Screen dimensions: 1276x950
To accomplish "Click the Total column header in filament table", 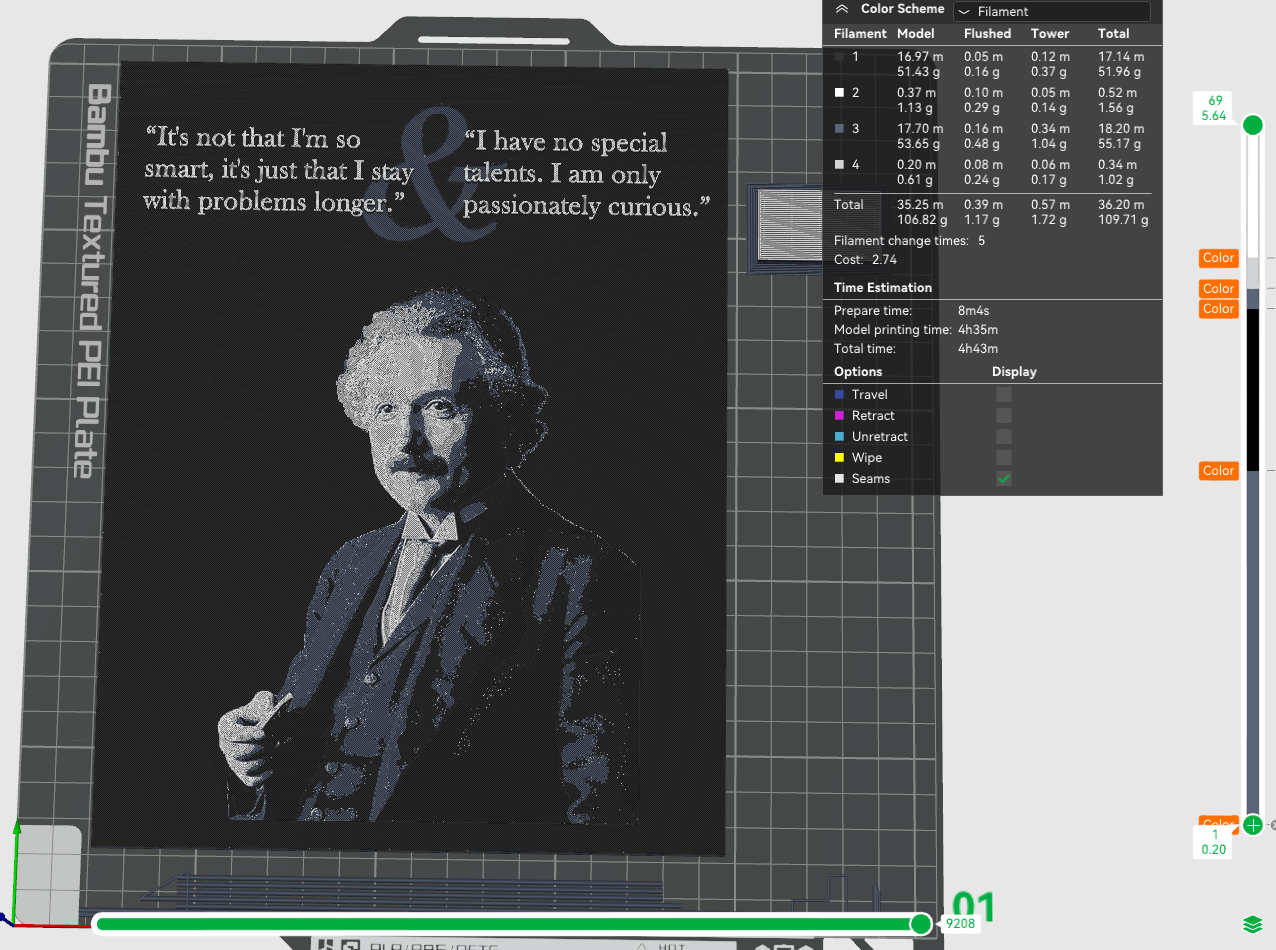I will pos(1113,34).
